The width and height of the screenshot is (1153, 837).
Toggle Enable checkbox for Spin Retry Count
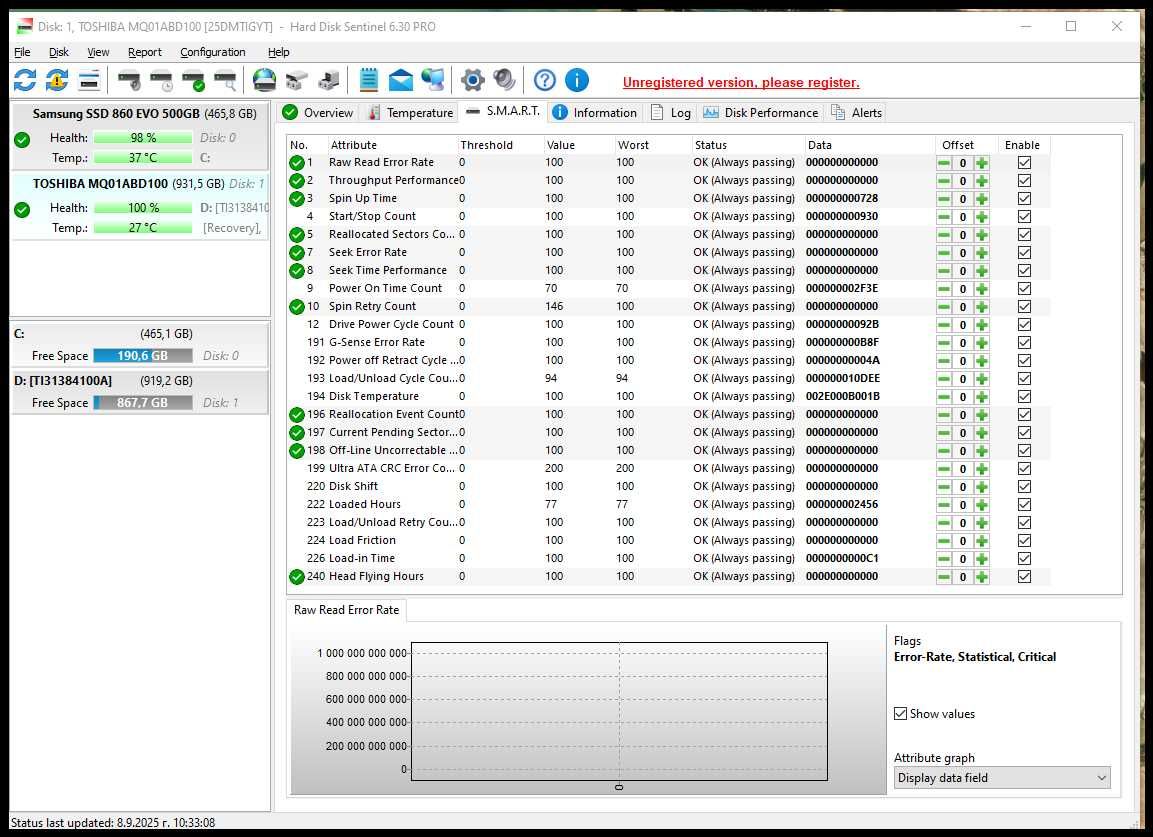tap(1024, 307)
